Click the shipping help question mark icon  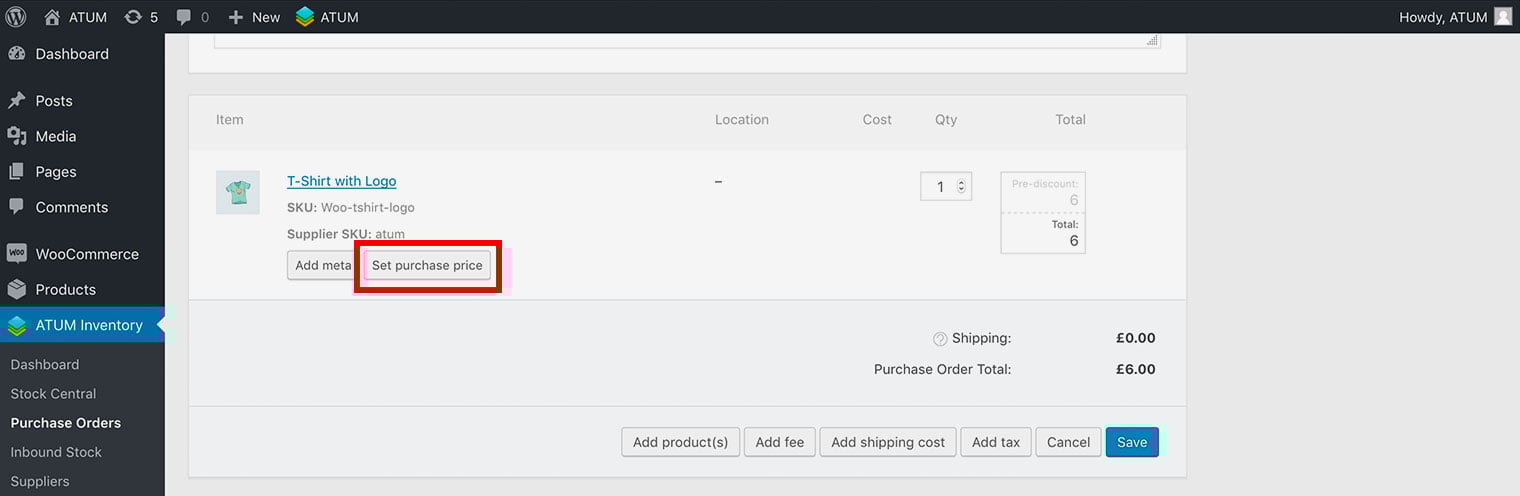940,339
